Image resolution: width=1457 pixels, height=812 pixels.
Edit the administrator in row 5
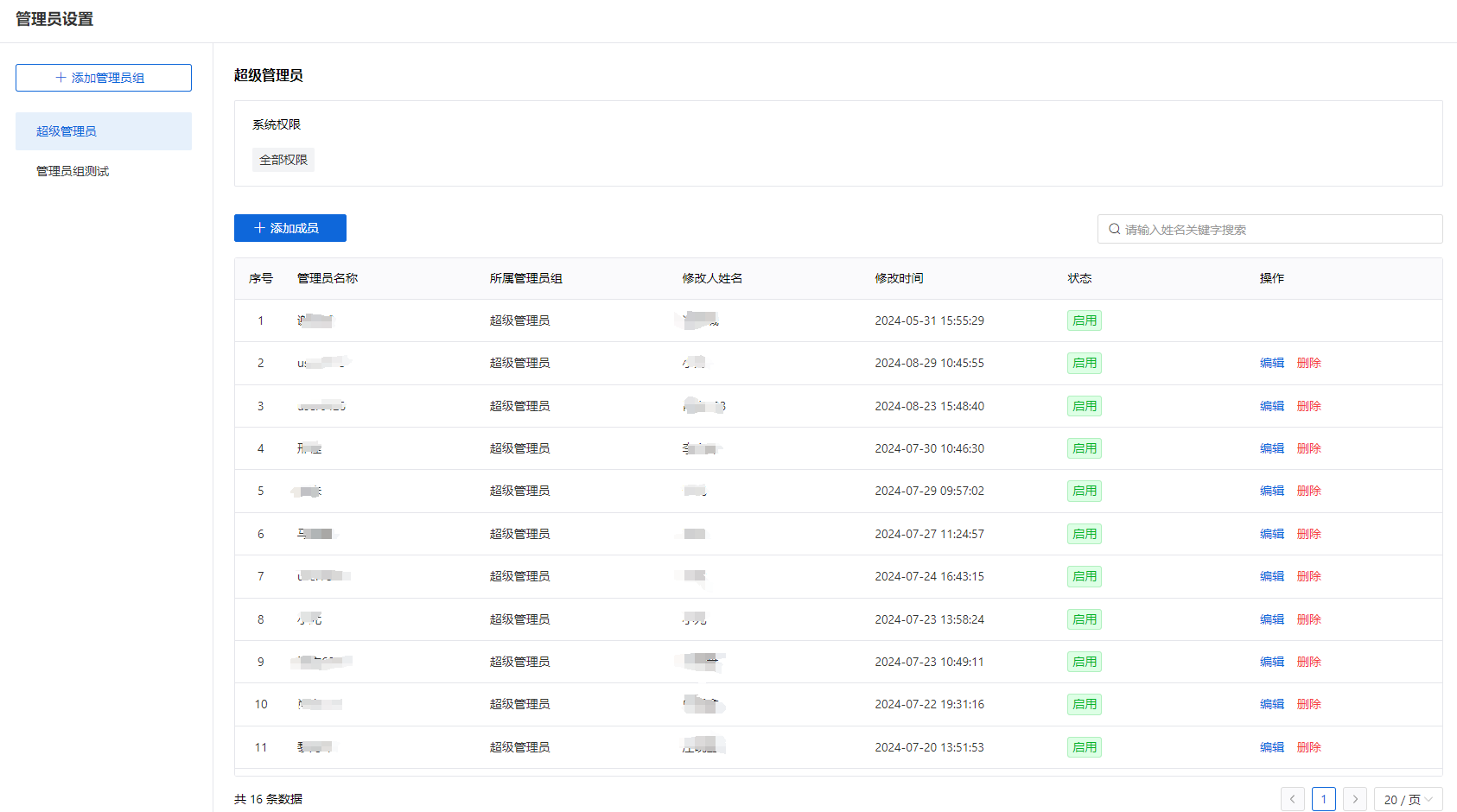tap(1271, 491)
